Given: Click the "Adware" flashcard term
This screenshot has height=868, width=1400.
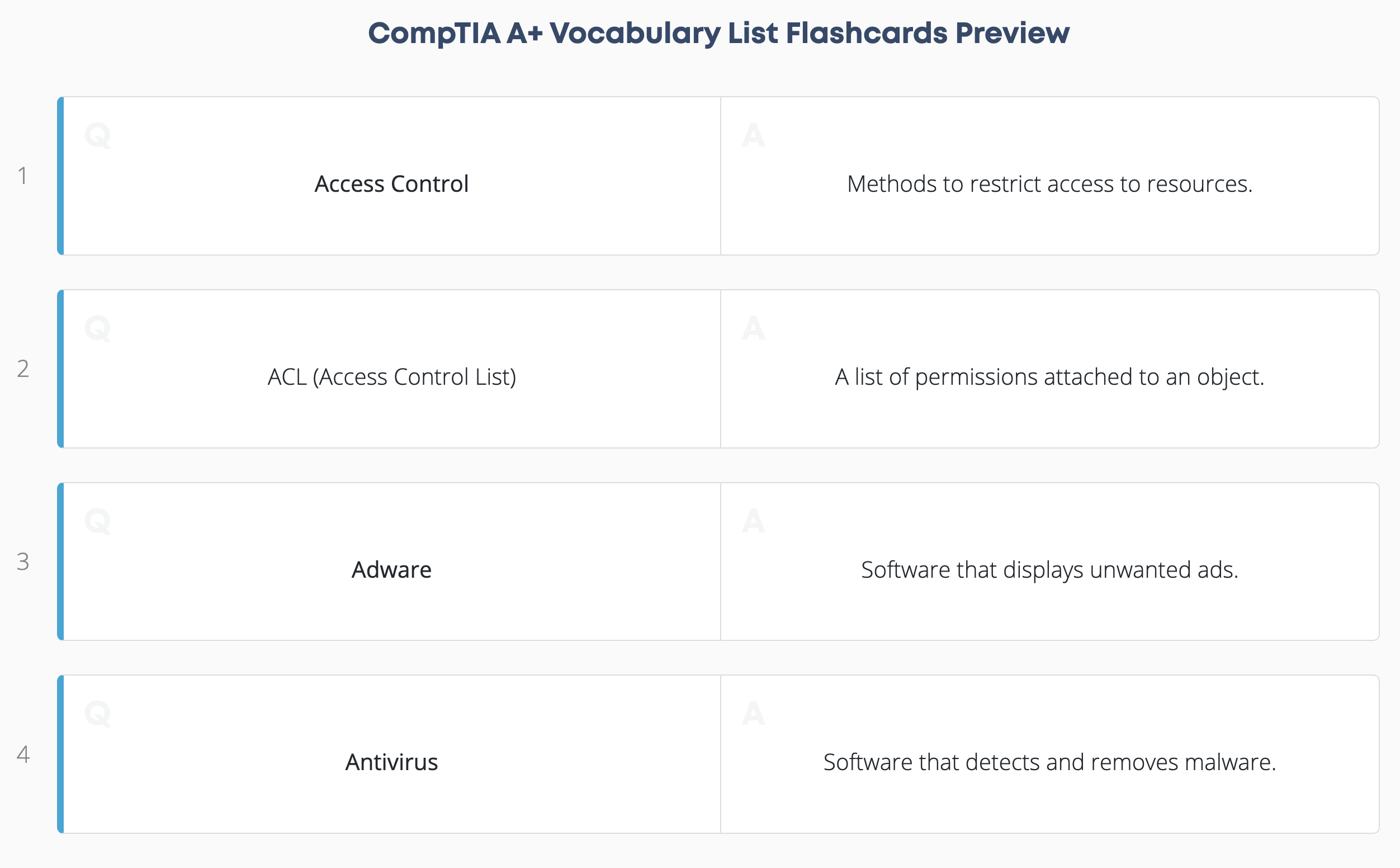Looking at the screenshot, I should point(391,570).
